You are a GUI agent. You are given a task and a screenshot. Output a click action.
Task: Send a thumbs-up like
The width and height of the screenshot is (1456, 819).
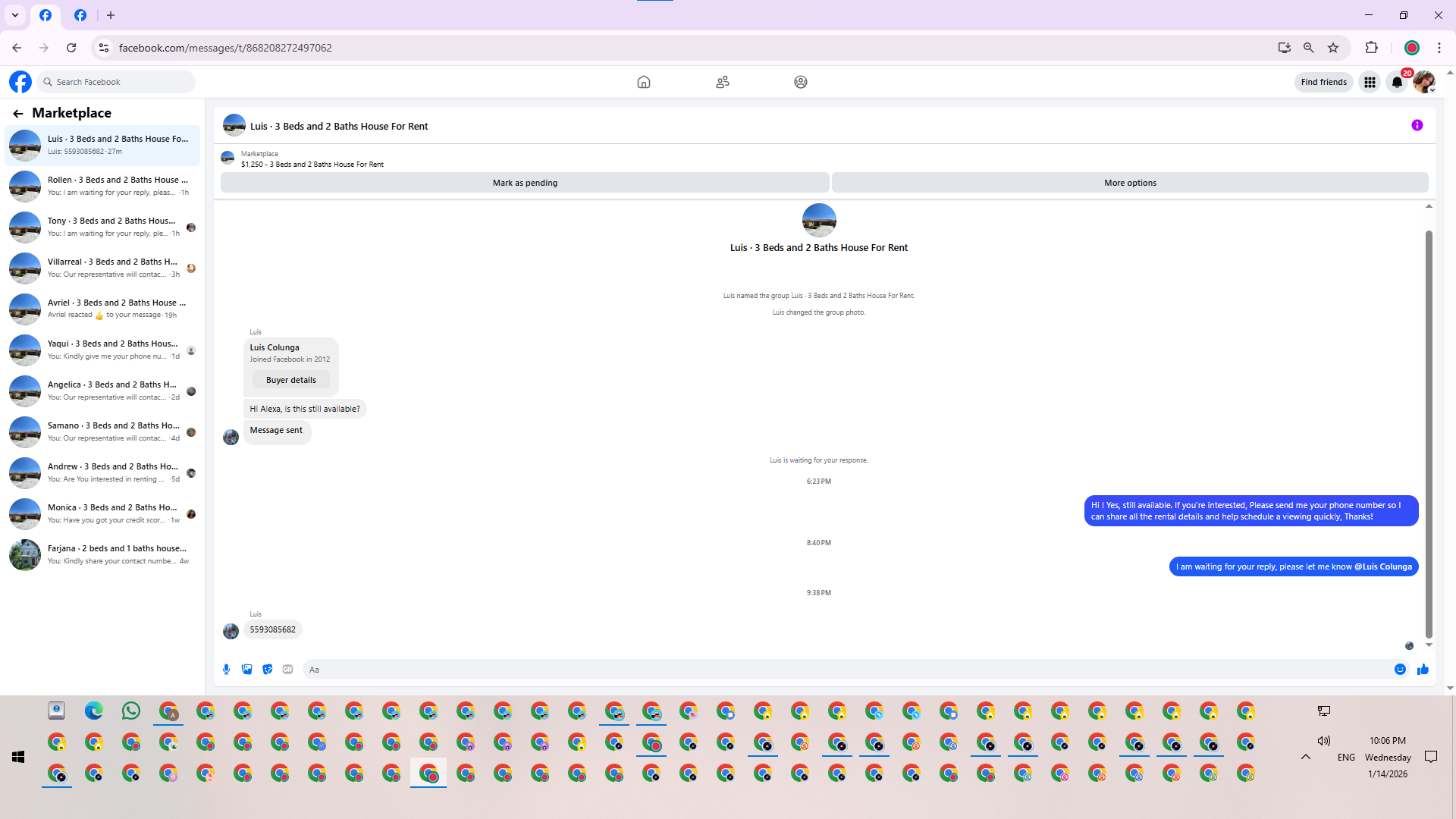coord(1423,669)
